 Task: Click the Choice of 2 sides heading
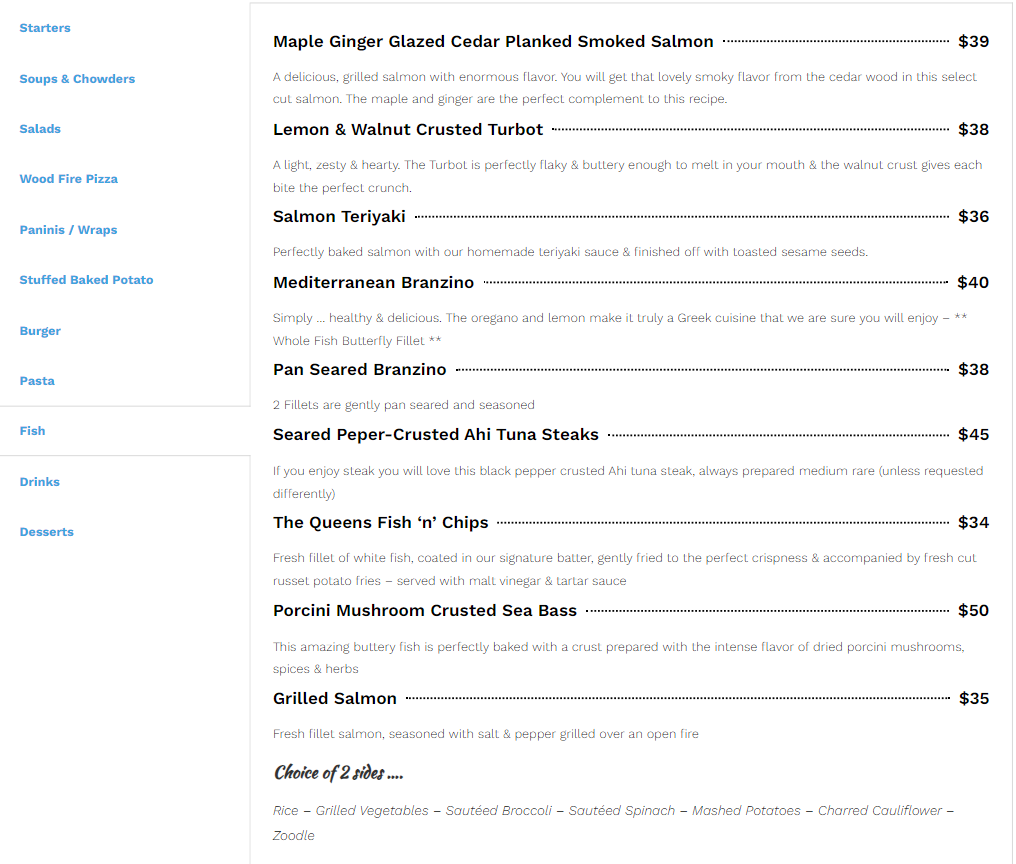338,773
